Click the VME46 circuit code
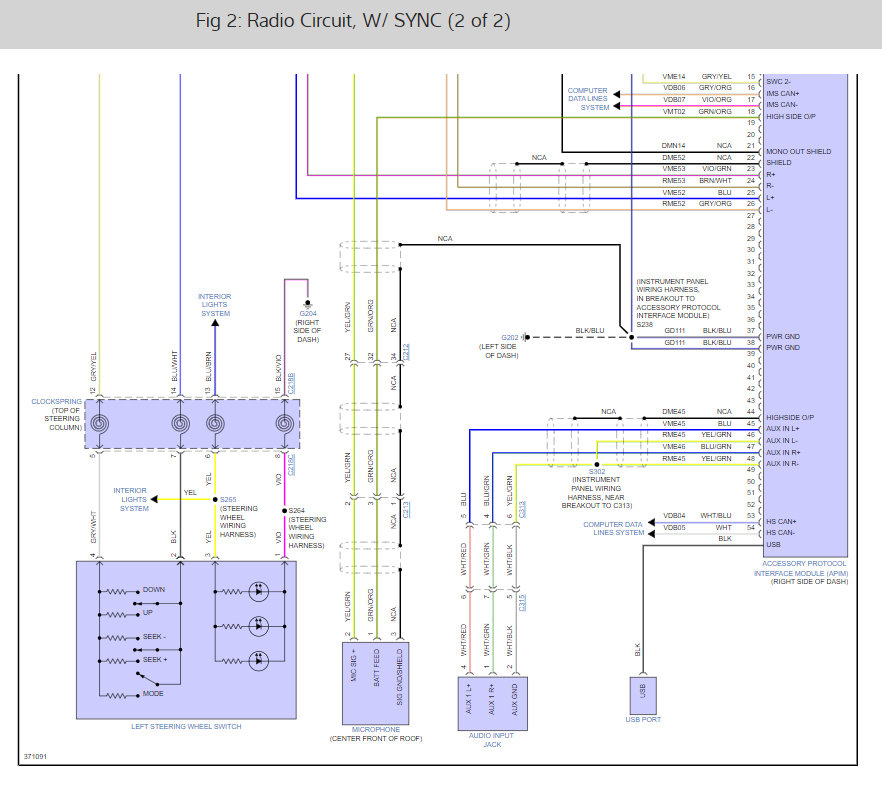This screenshot has height=788, width=882. (x=674, y=447)
